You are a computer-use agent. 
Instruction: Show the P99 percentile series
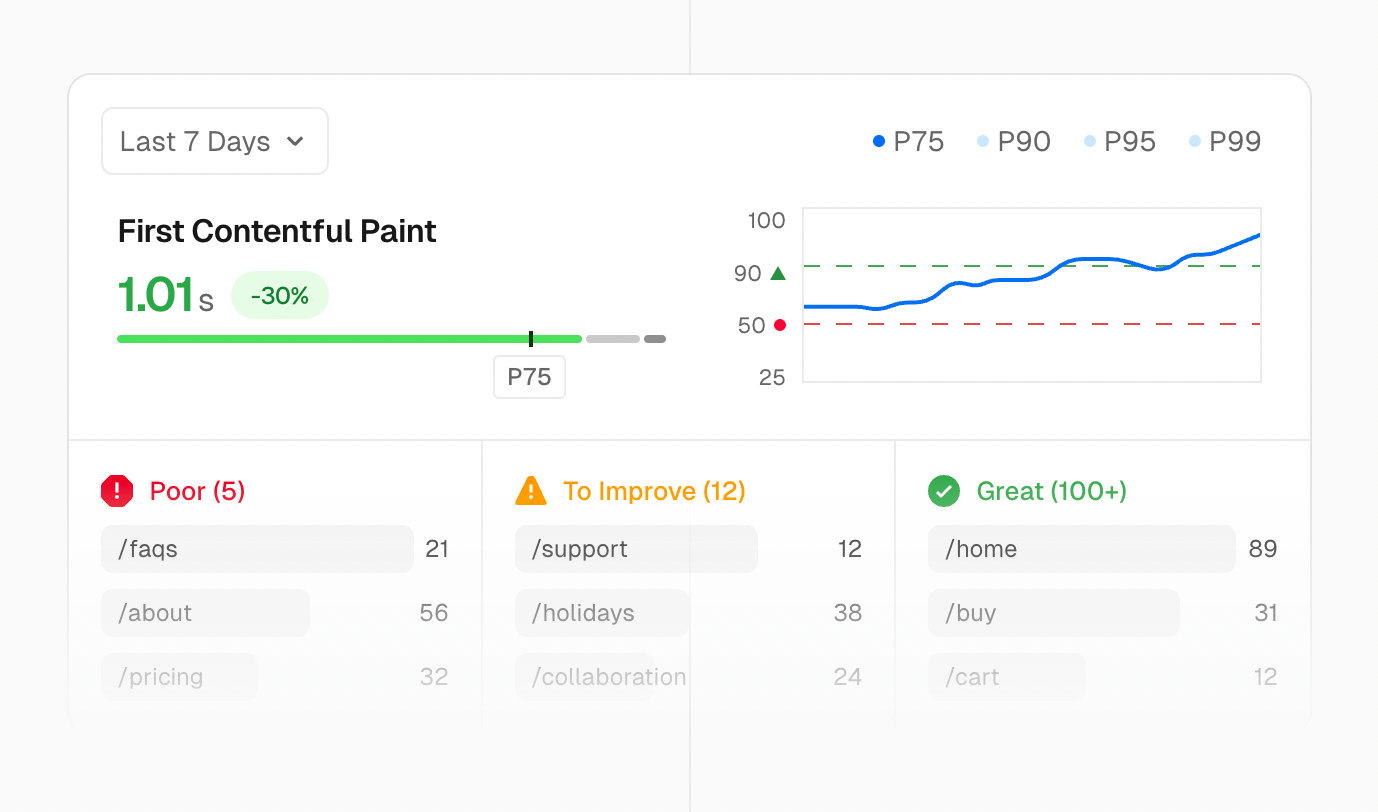point(1225,142)
